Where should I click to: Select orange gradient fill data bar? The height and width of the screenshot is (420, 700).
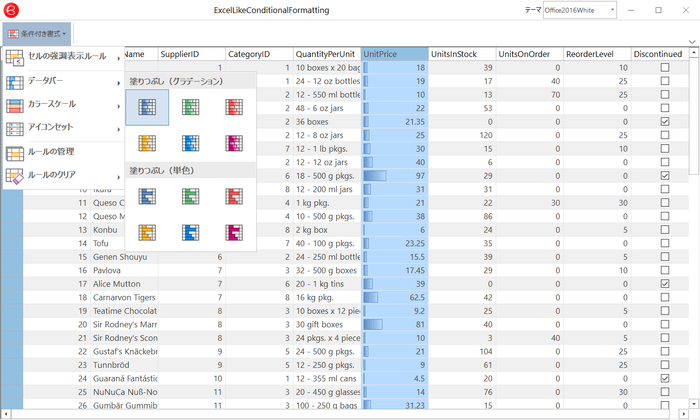pyautogui.click(x=147, y=143)
